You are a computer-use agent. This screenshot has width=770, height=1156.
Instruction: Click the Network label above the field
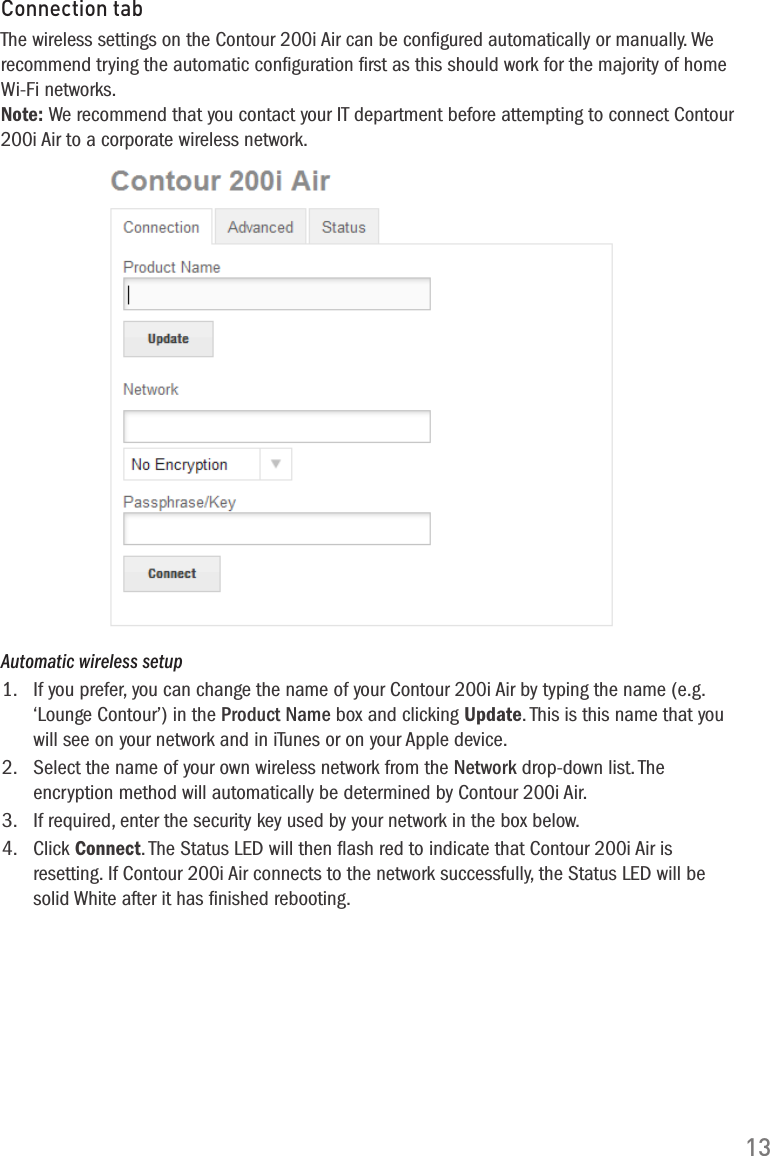[151, 389]
